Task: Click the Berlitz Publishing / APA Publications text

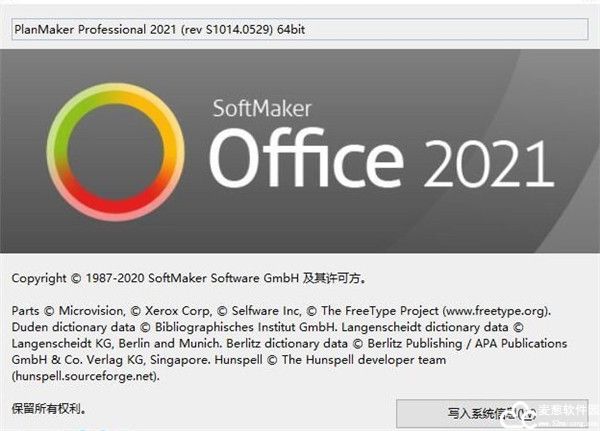Action: pyautogui.click(x=474, y=343)
